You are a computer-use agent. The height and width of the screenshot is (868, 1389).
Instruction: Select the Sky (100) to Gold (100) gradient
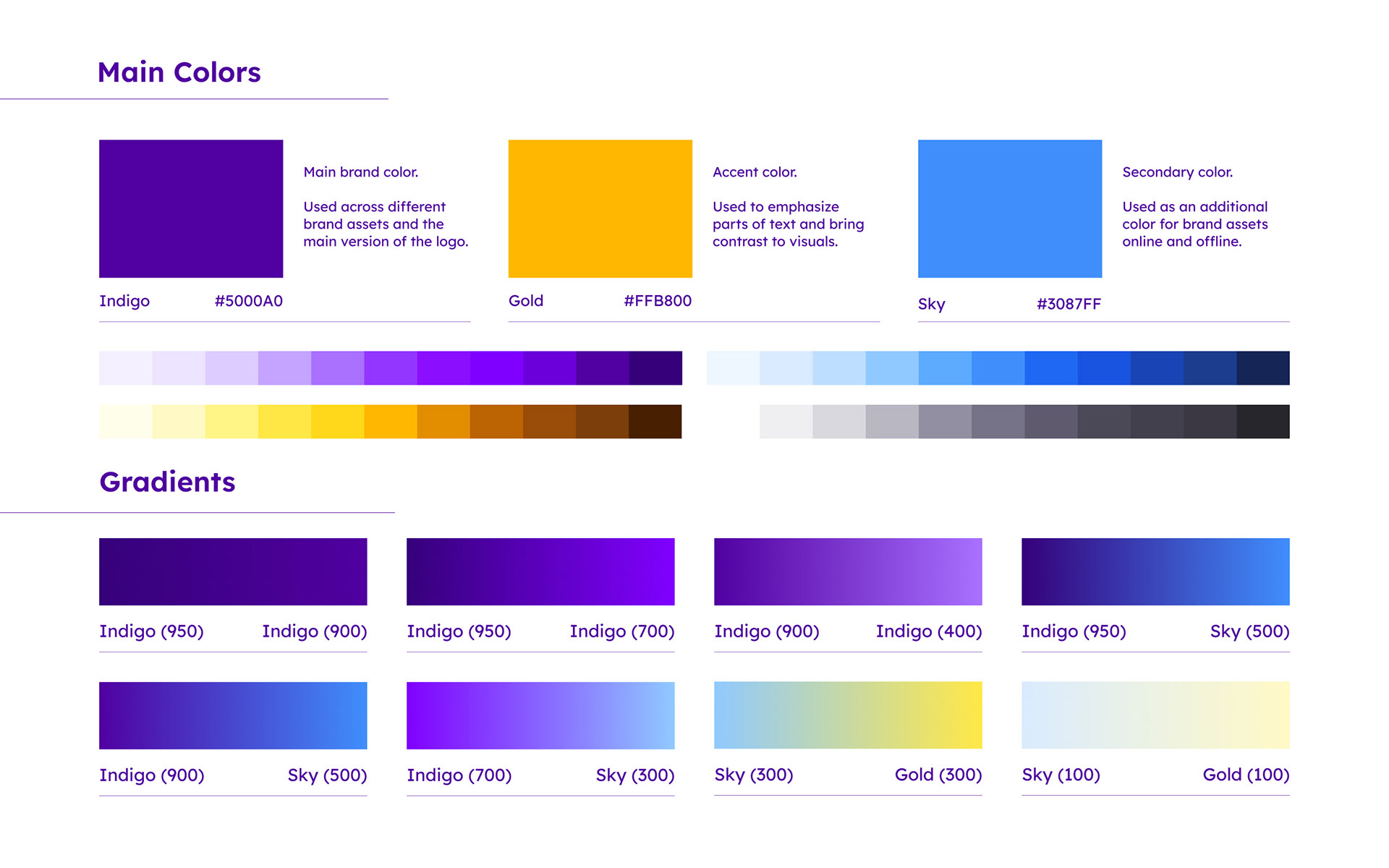tap(1155, 715)
